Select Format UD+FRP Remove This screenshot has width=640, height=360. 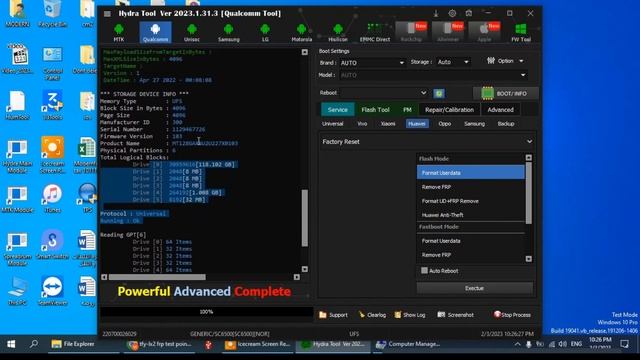(471, 201)
